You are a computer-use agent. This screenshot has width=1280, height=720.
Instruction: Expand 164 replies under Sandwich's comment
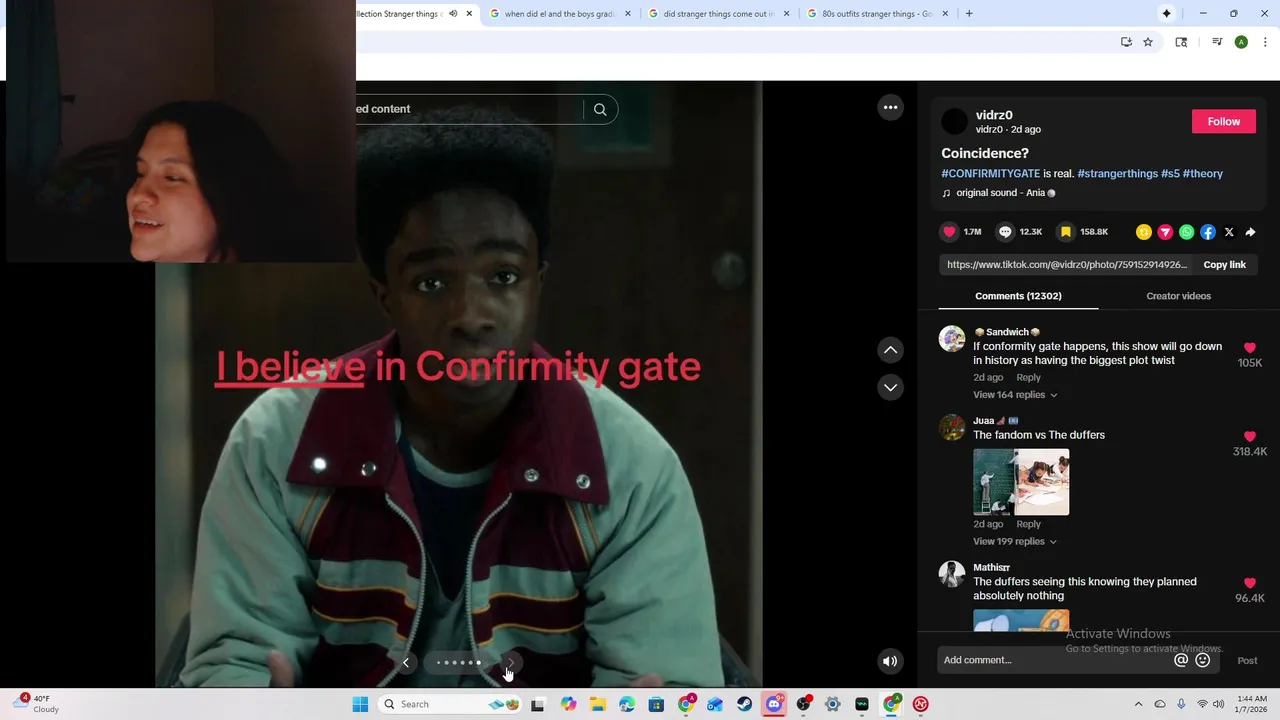[1015, 395]
